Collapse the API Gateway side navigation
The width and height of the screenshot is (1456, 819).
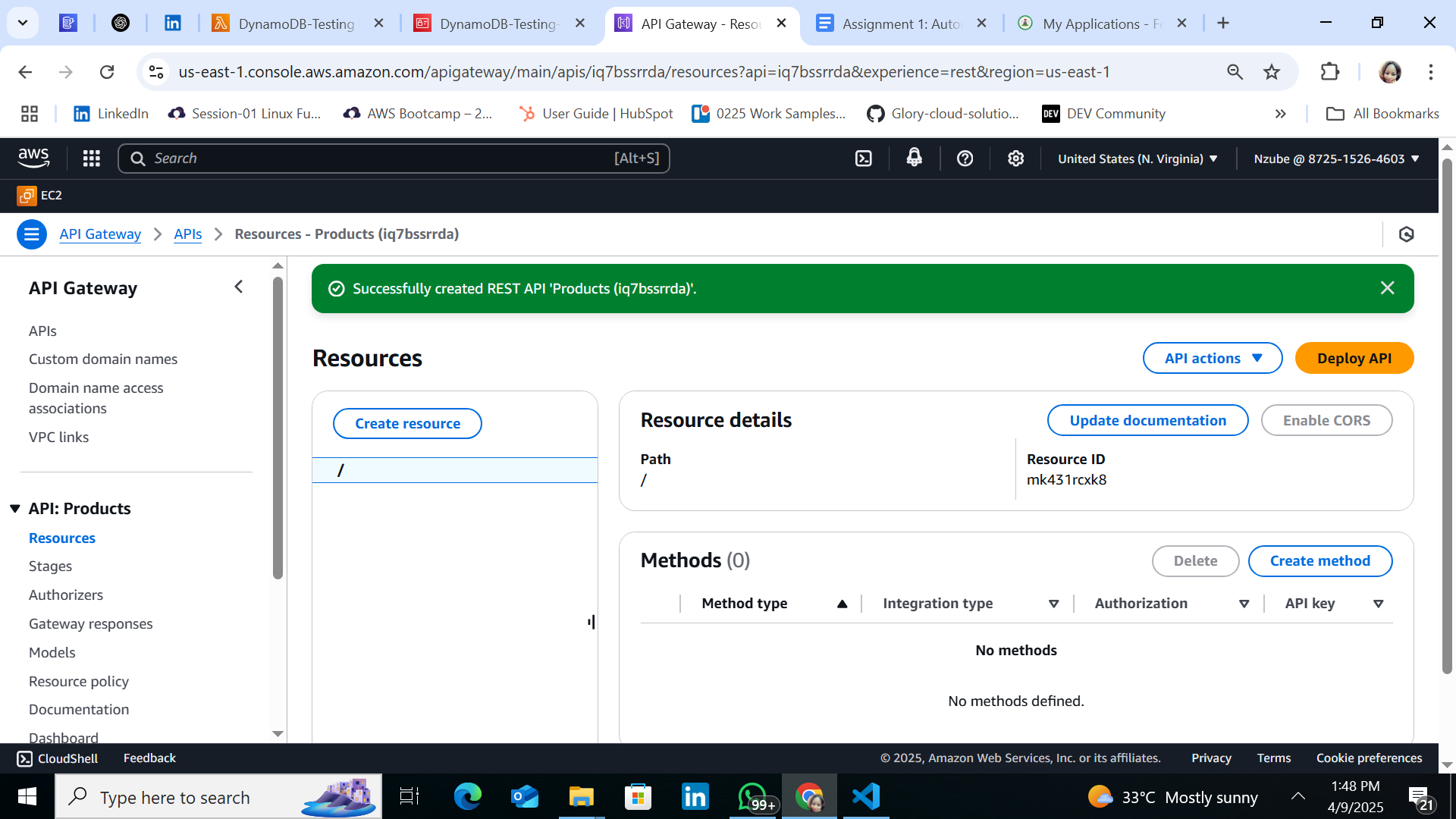(239, 287)
